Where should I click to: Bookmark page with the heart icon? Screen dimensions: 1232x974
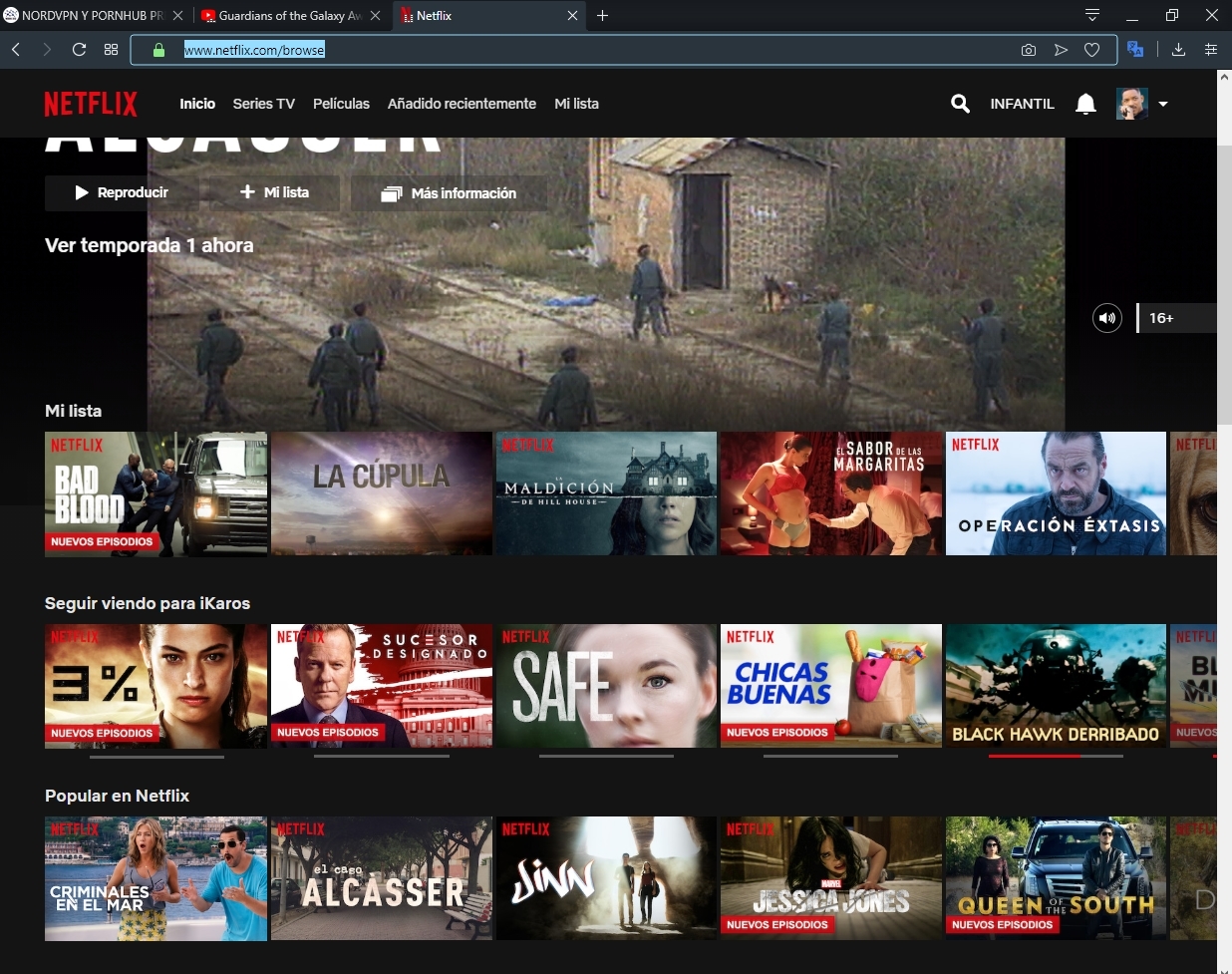pos(1092,50)
